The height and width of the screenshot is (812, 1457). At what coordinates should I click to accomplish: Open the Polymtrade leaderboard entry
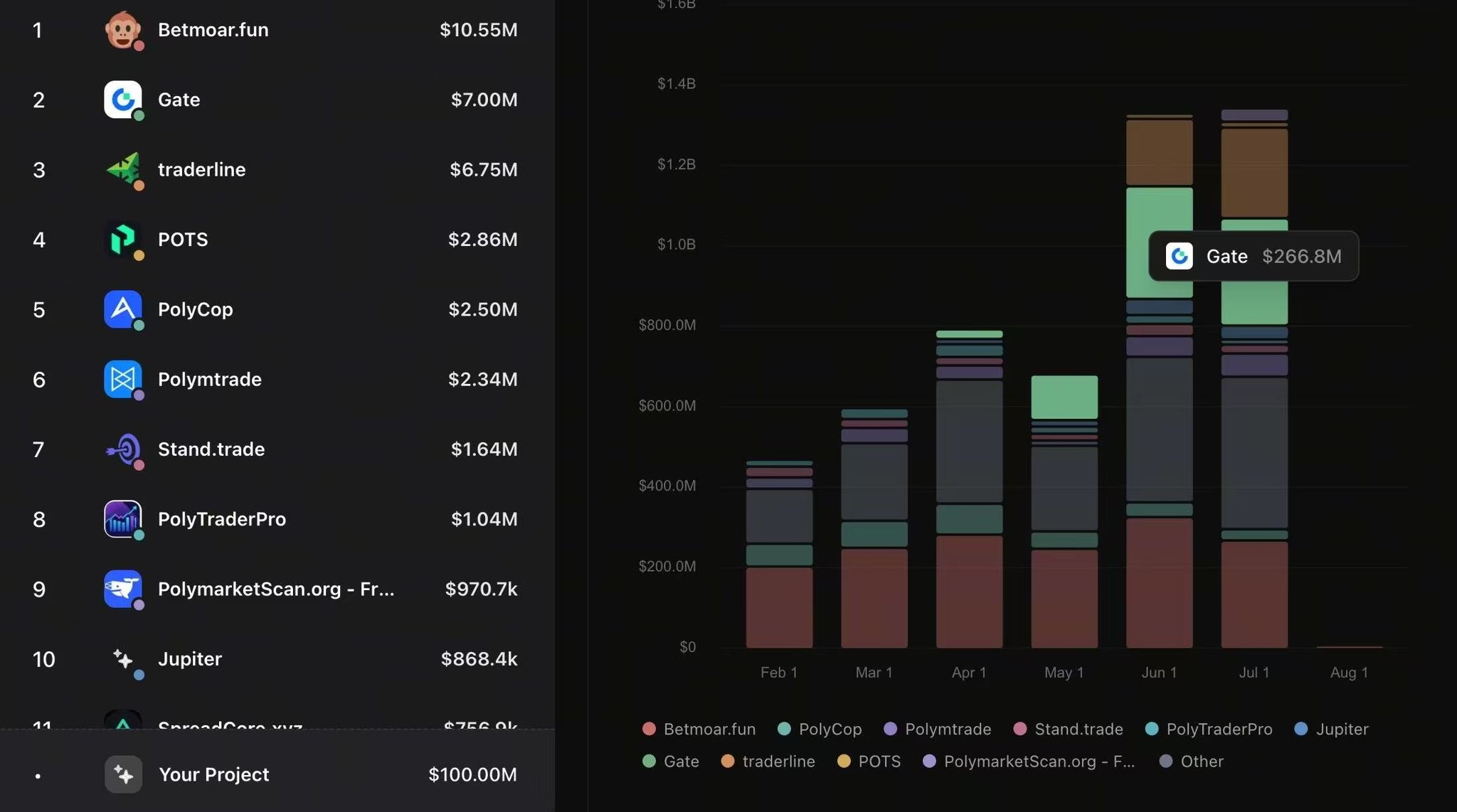tap(277, 379)
